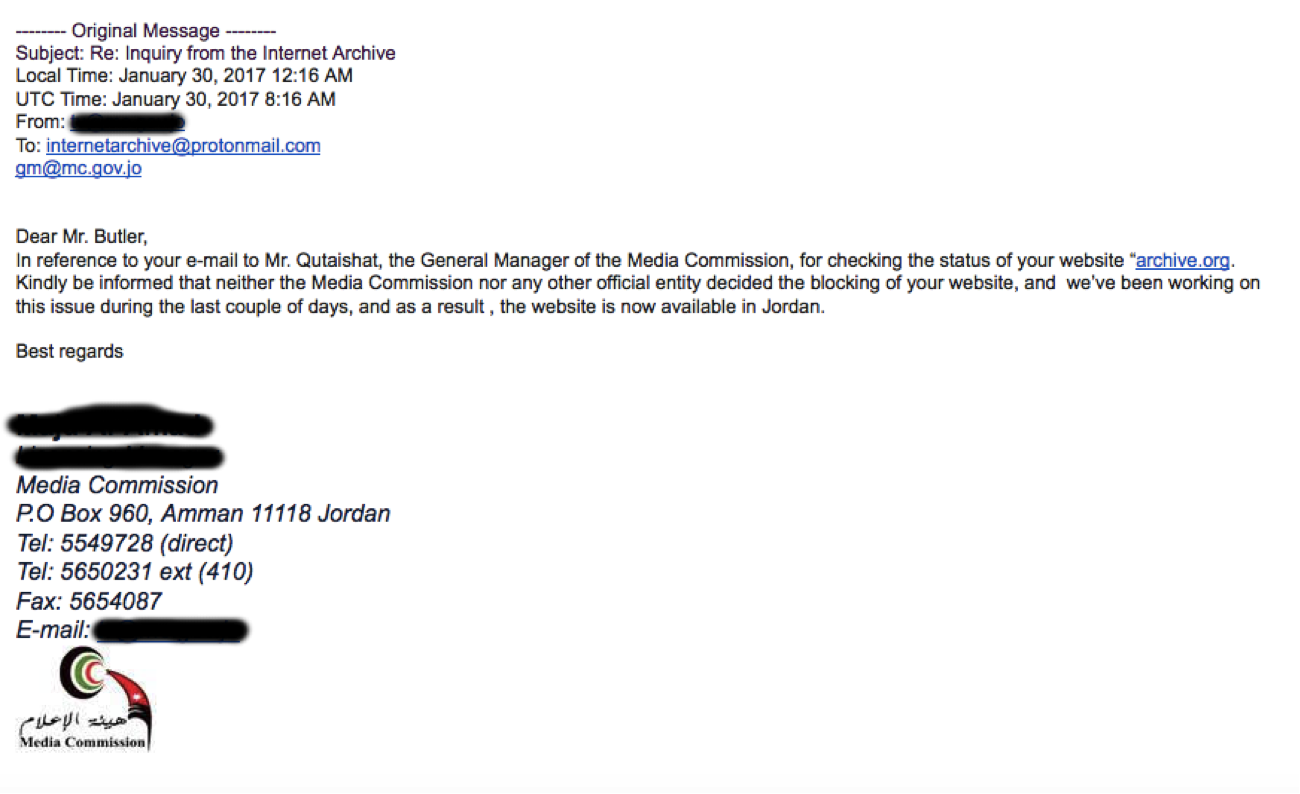Click the italic "Media Commission" signature text
Screen dimensions: 1300x794
pyautogui.click(x=117, y=486)
